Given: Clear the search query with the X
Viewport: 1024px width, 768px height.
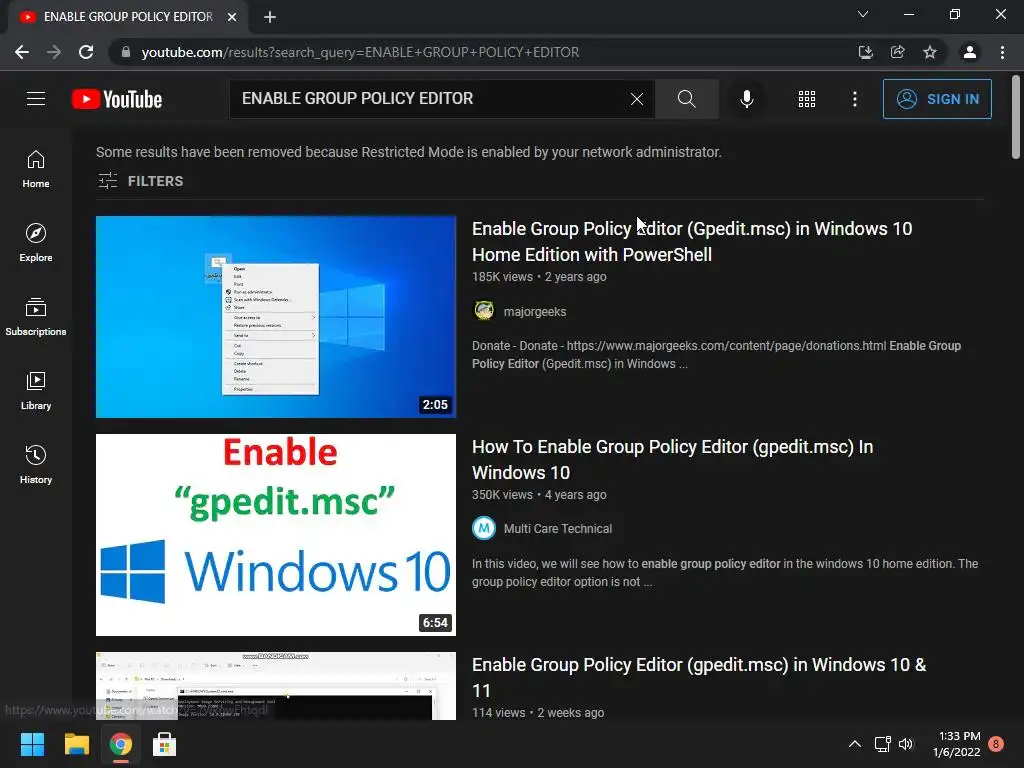Looking at the screenshot, I should tap(637, 99).
